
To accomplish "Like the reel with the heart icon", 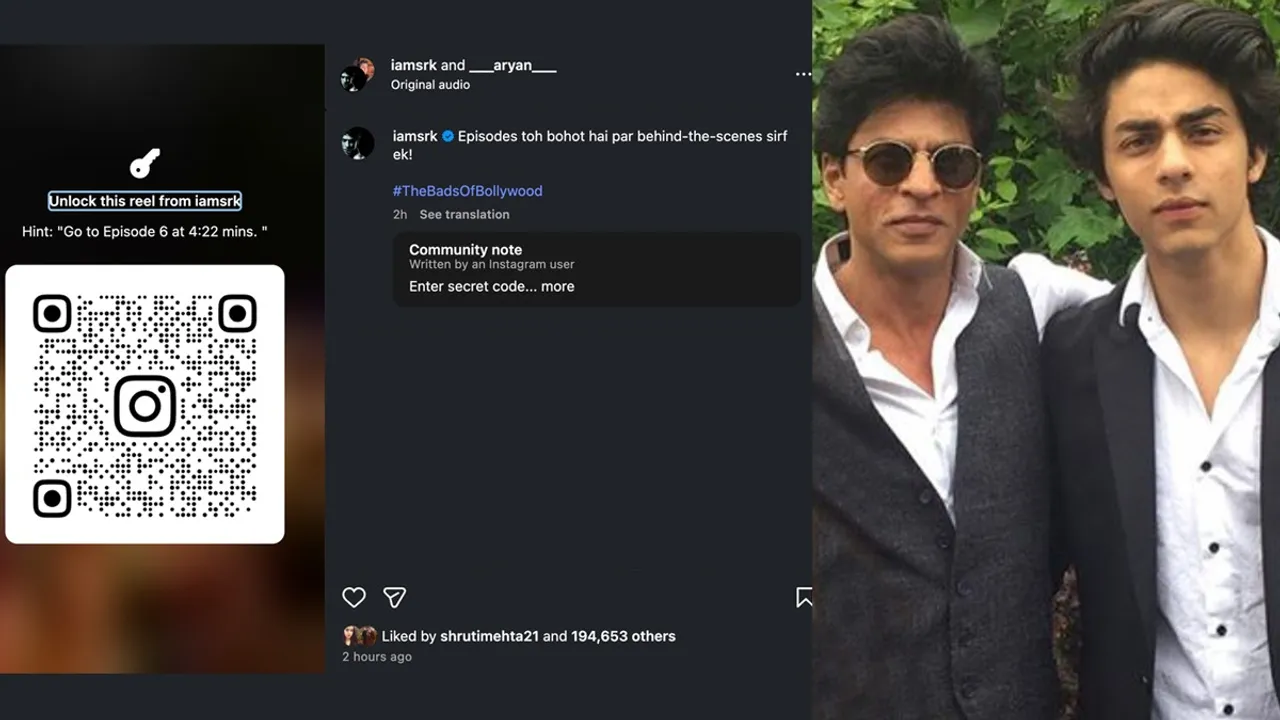I will [x=354, y=597].
